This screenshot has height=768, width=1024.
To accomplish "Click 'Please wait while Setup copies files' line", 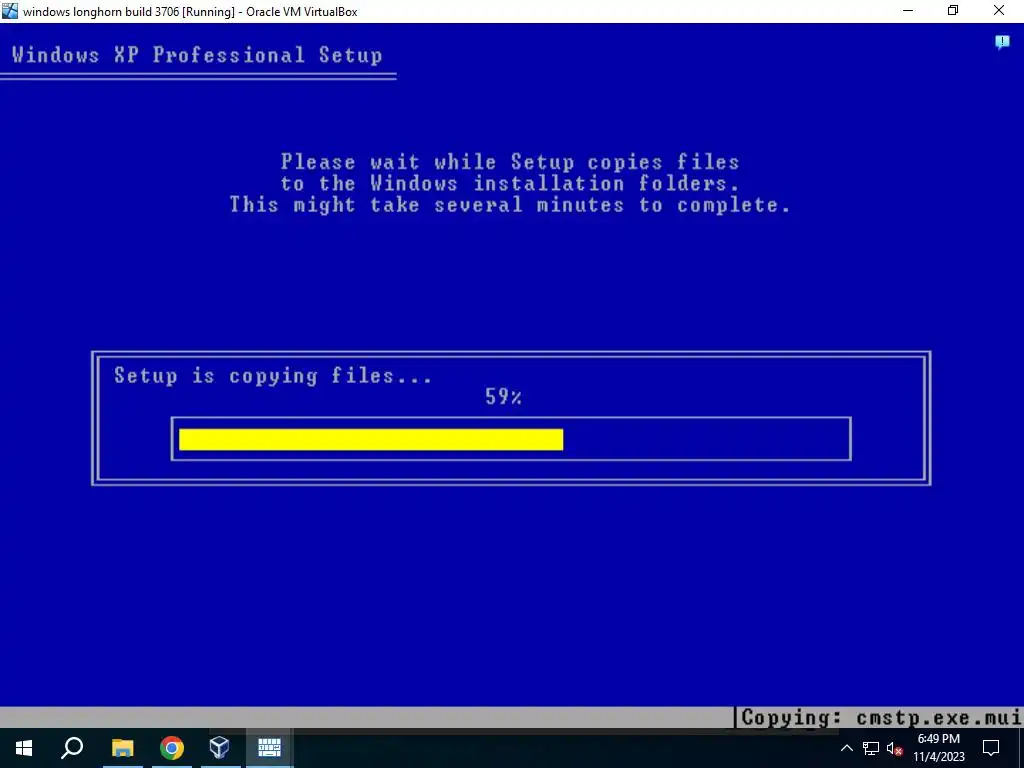I will (x=510, y=161).
